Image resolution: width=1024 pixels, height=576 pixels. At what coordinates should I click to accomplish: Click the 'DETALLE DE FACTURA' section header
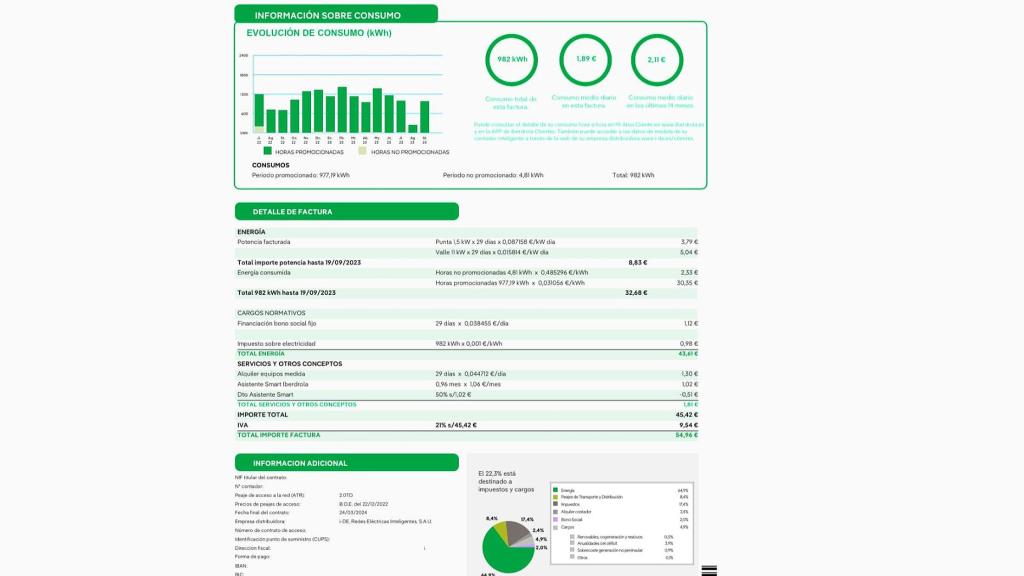coord(346,212)
